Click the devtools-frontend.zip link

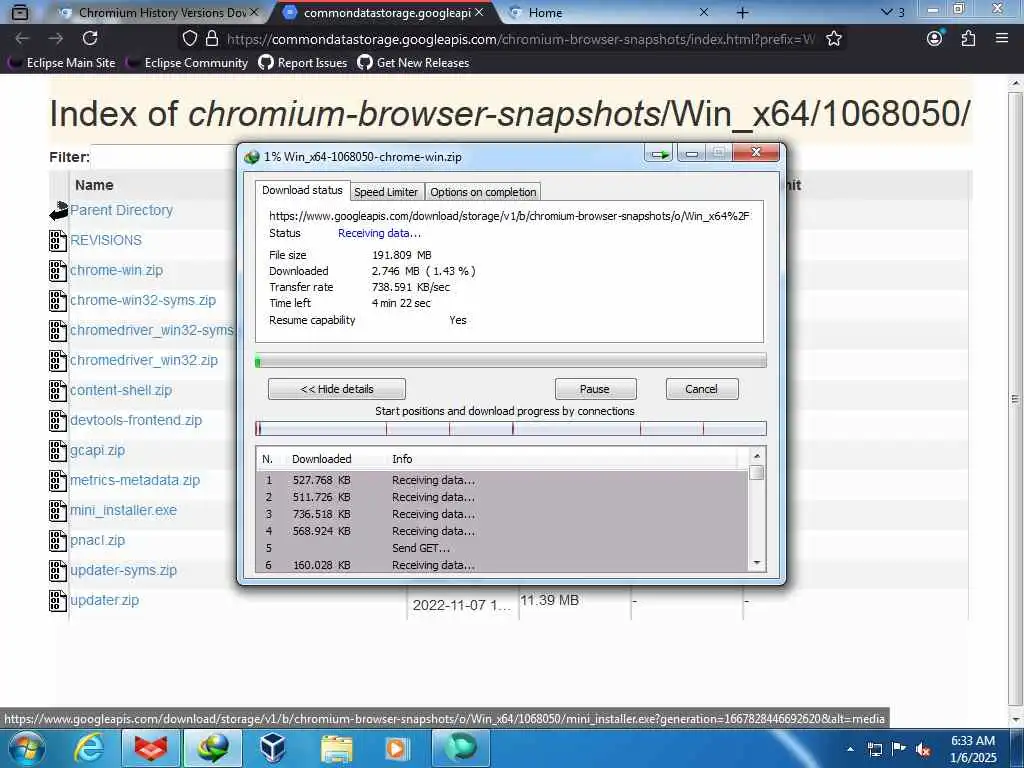(x=136, y=421)
